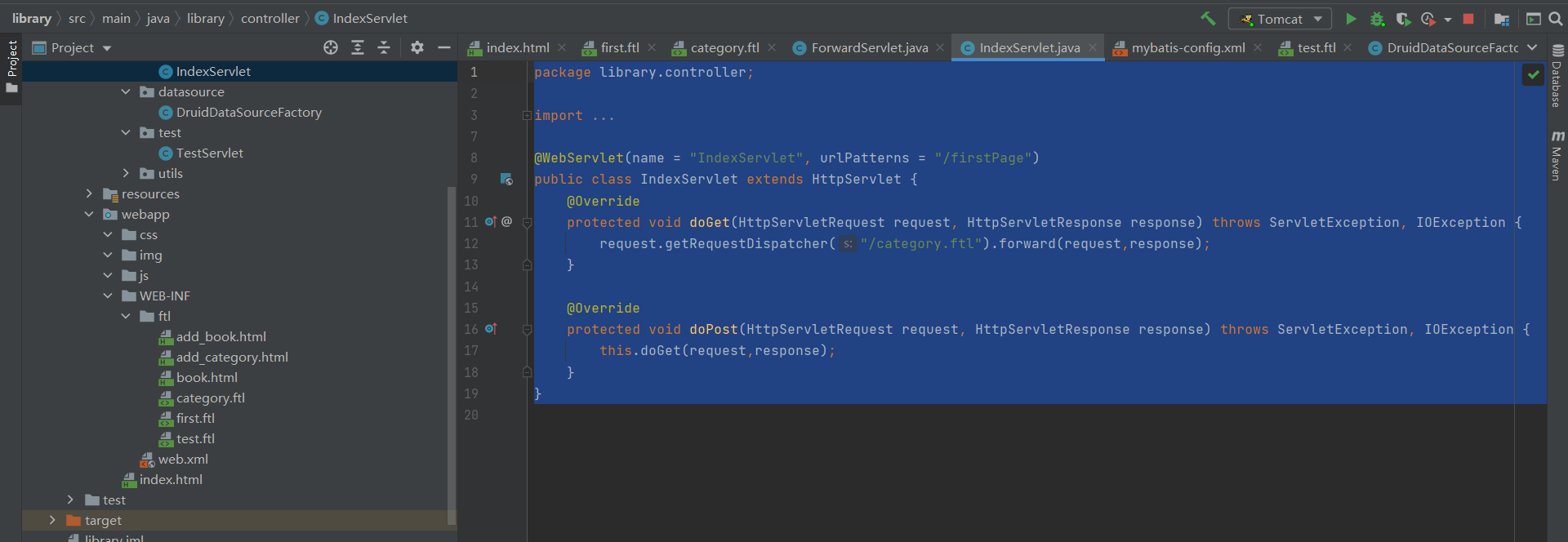Viewport: 1568px width, 542px height.
Task: Click the Run Anything icon
Action: 1534,19
